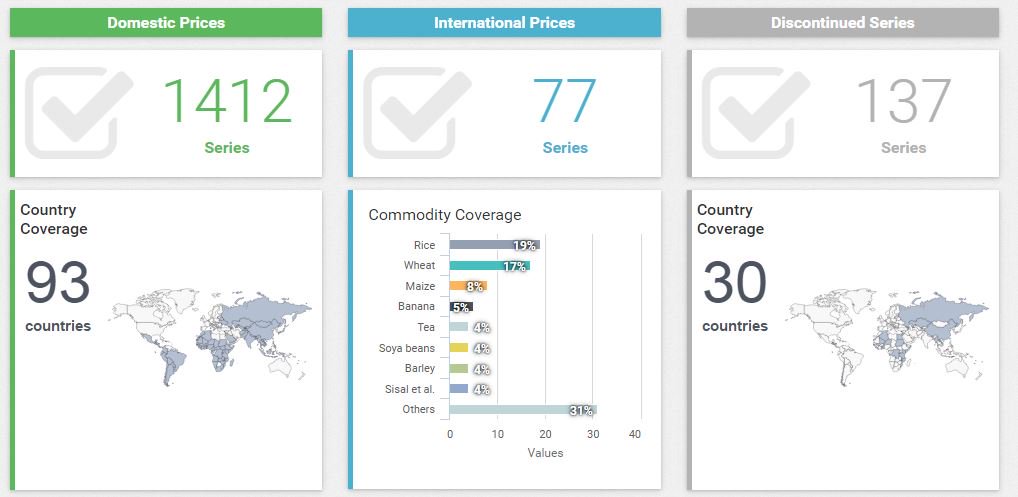This screenshot has width=1018, height=497.
Task: Click the Banana bar at 5%
Action: click(462, 307)
